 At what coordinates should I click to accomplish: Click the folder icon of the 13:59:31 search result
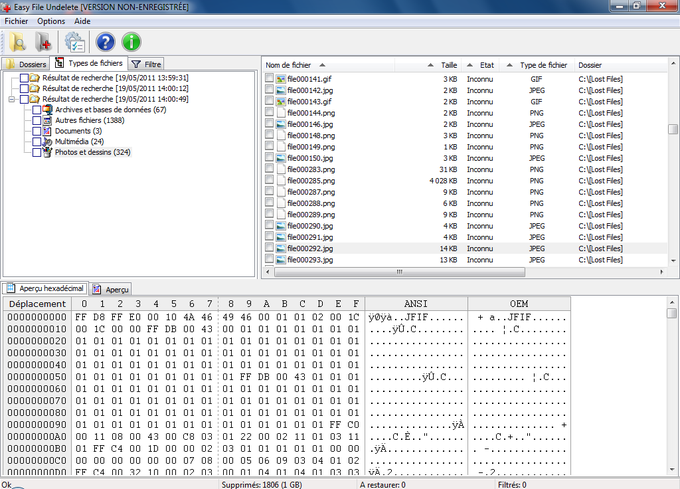coord(35,78)
